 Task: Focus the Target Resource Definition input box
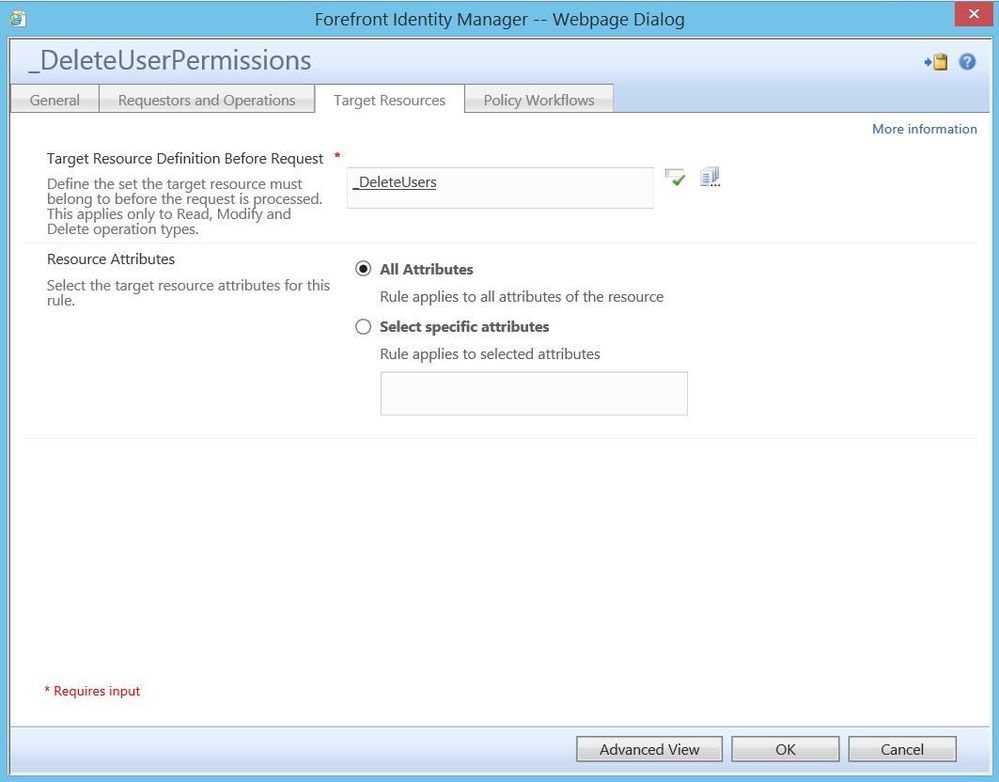tap(500, 187)
